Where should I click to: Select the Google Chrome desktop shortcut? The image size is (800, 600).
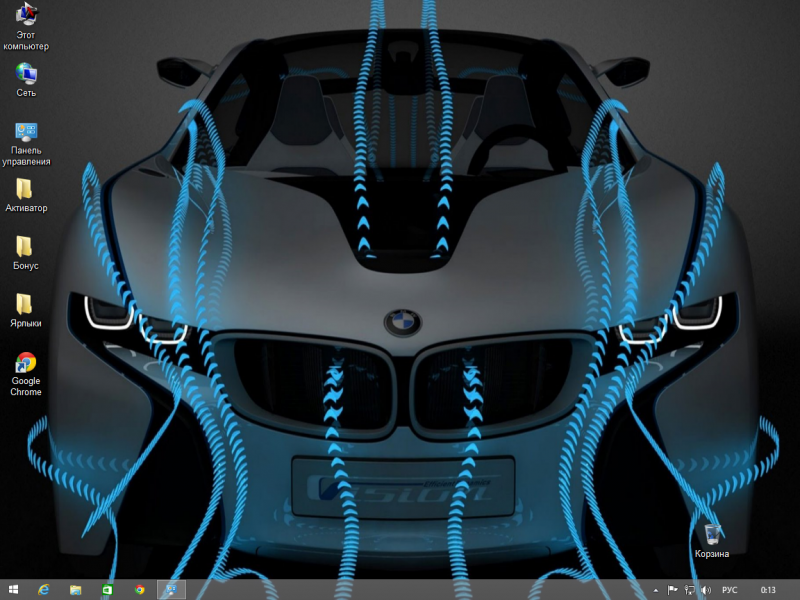26,374
